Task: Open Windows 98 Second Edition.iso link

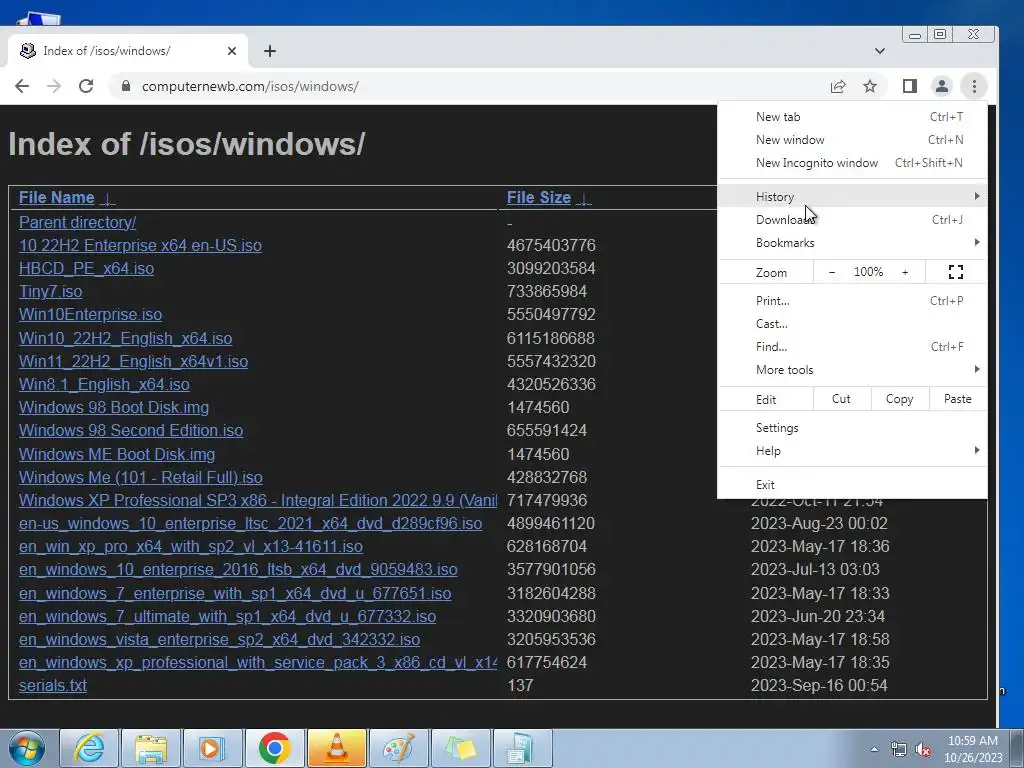Action: pyautogui.click(x=131, y=430)
